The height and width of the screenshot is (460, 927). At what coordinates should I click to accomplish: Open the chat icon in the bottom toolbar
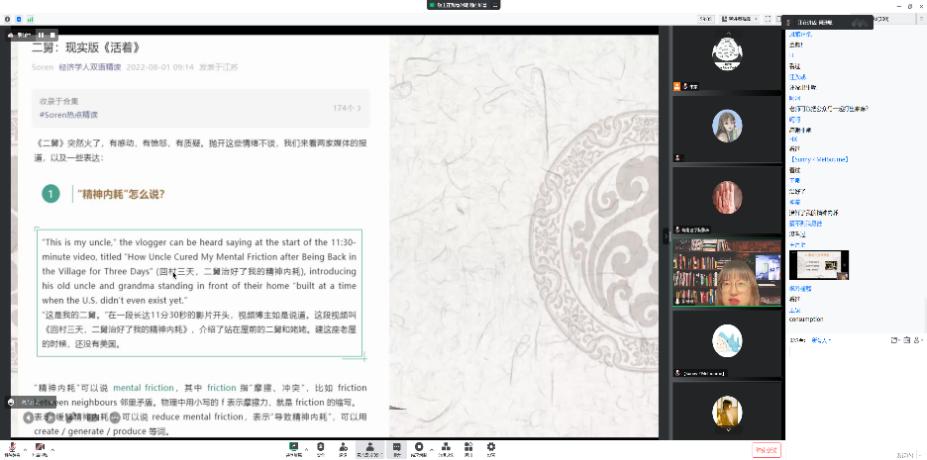pos(396,447)
